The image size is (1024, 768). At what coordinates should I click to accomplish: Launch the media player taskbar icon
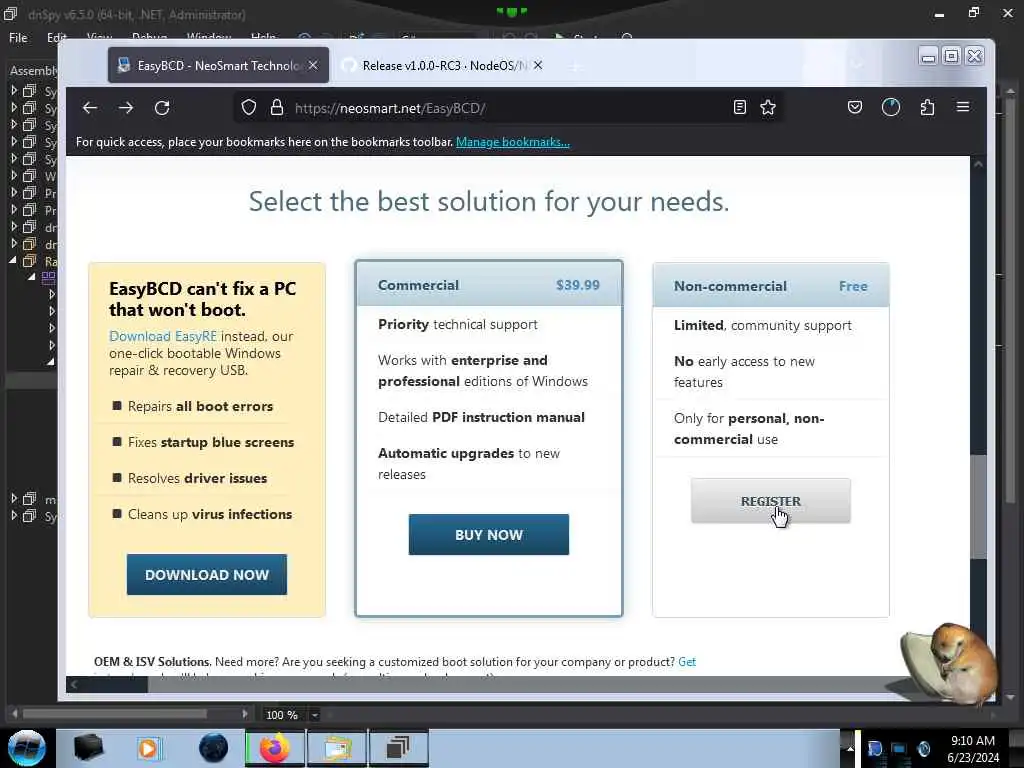click(x=149, y=748)
